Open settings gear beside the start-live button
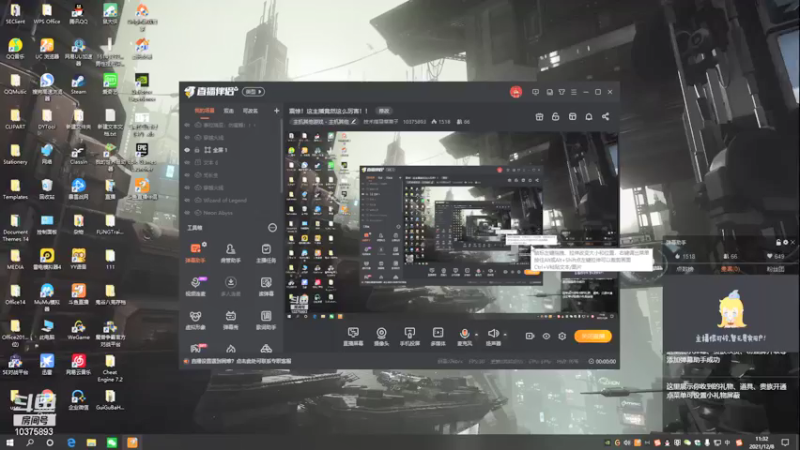Screen dimensions: 800x450 (x=562, y=336)
